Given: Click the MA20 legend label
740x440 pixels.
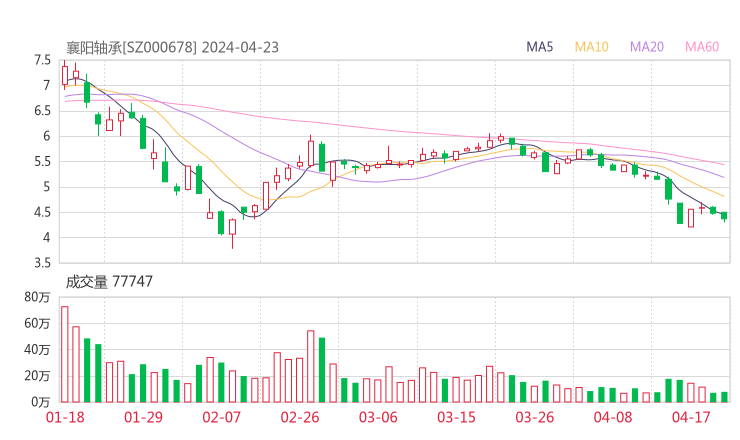Looking at the screenshot, I should point(647,47).
